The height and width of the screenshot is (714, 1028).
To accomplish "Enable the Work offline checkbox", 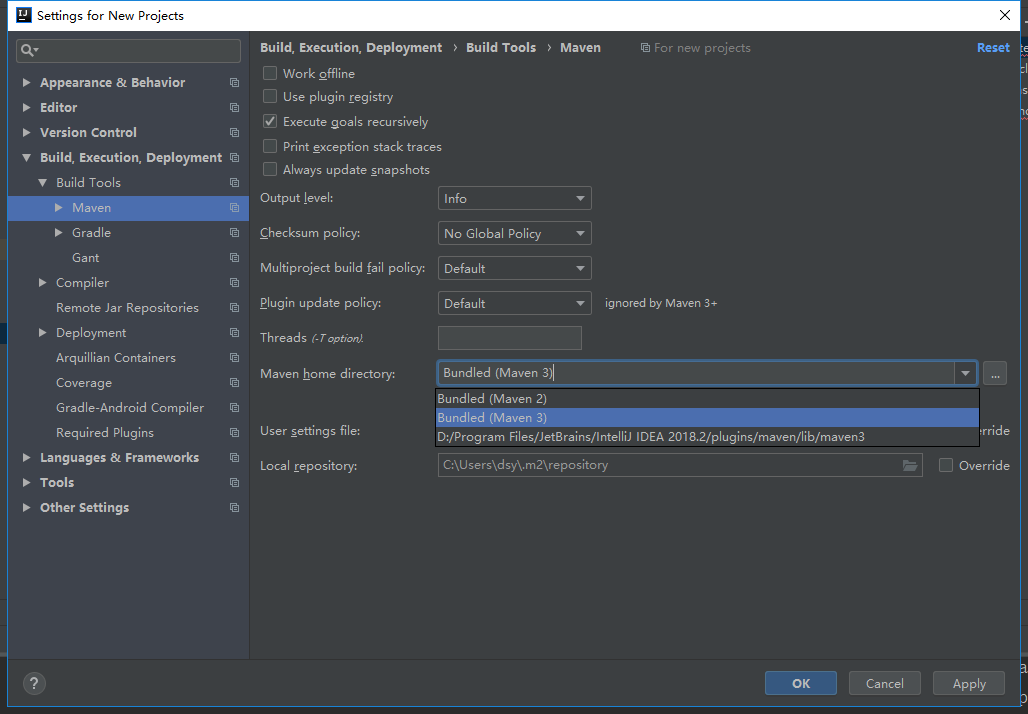I will coord(269,73).
